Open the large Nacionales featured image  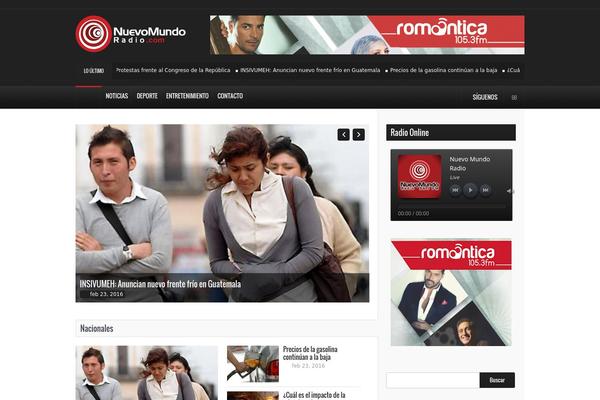click(147, 373)
